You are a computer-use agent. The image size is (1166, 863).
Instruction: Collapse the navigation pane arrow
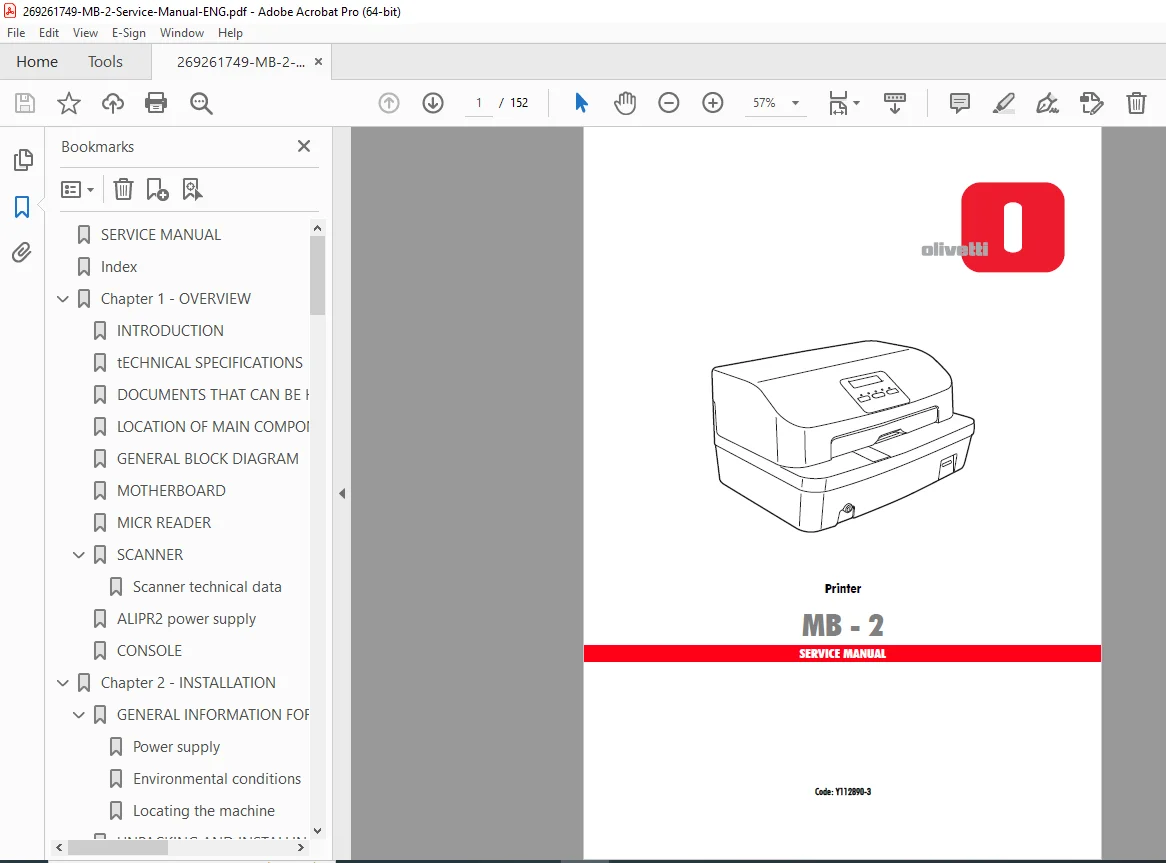[342, 494]
